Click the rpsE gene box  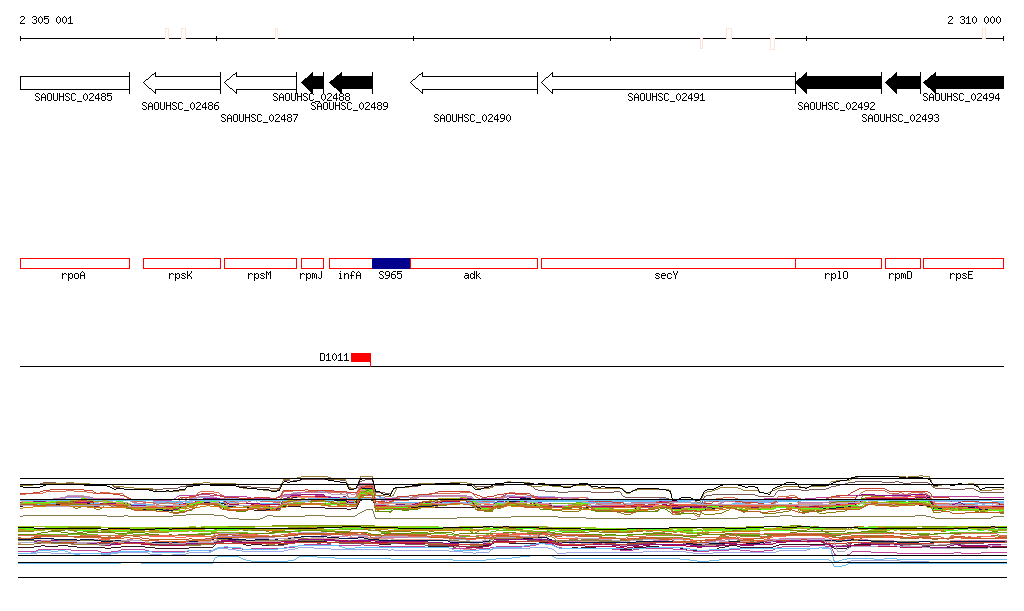963,264
